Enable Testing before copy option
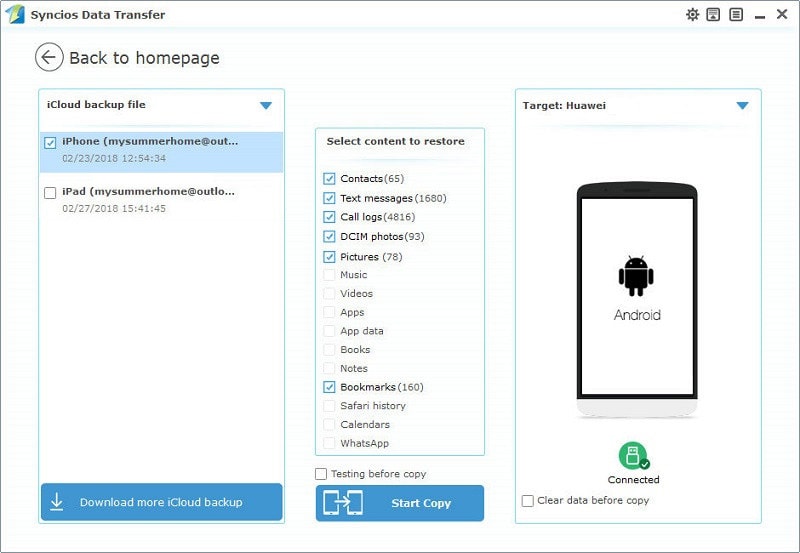The height and width of the screenshot is (553, 800). pos(321,474)
